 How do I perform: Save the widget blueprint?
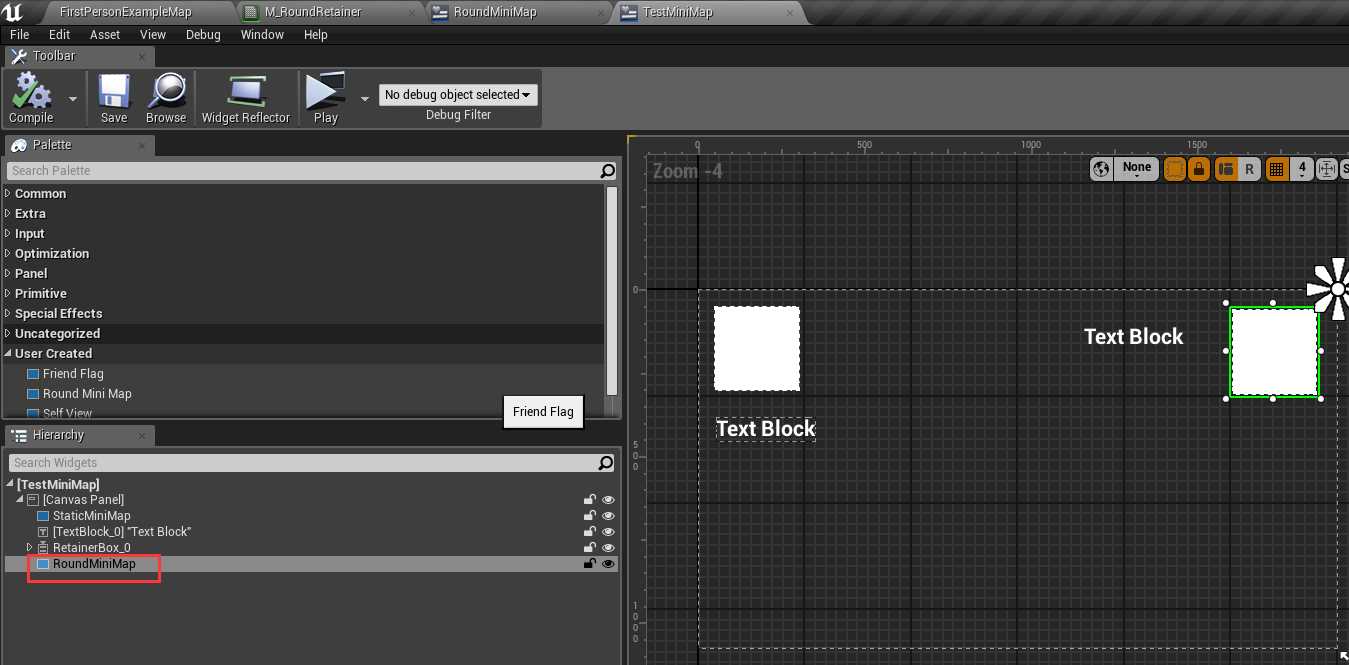coord(114,99)
